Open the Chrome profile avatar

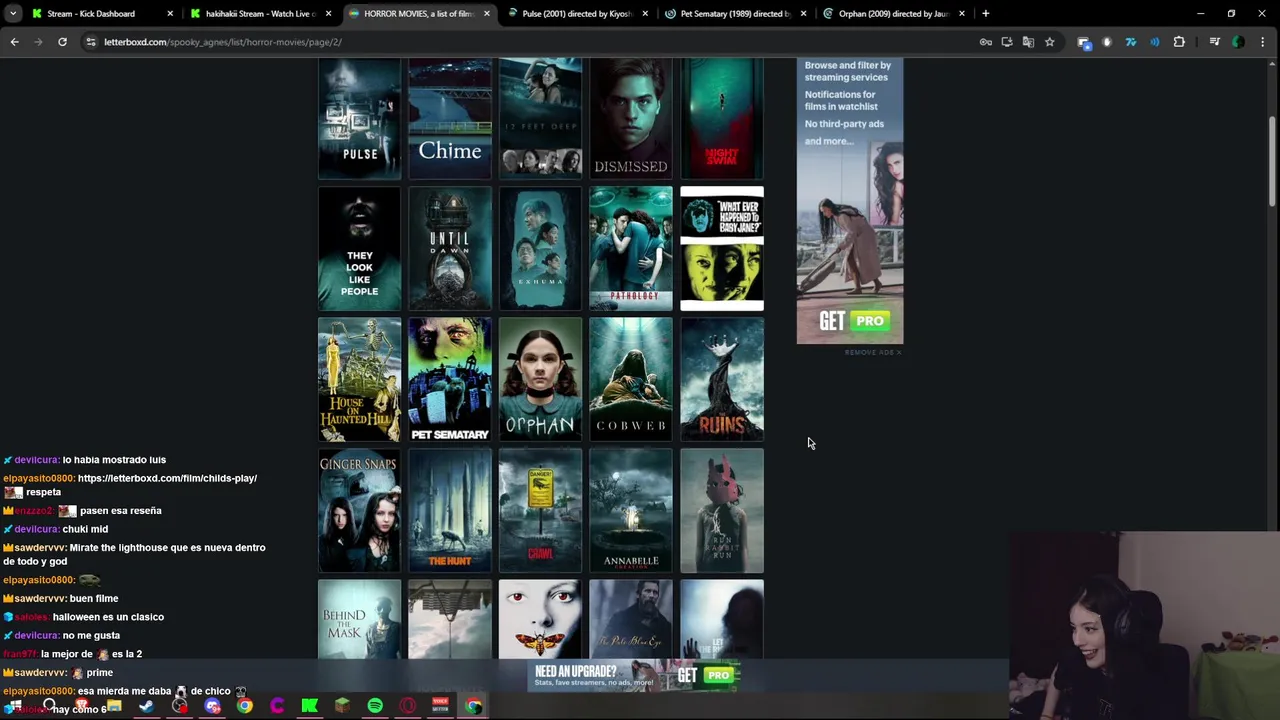coord(1239,42)
